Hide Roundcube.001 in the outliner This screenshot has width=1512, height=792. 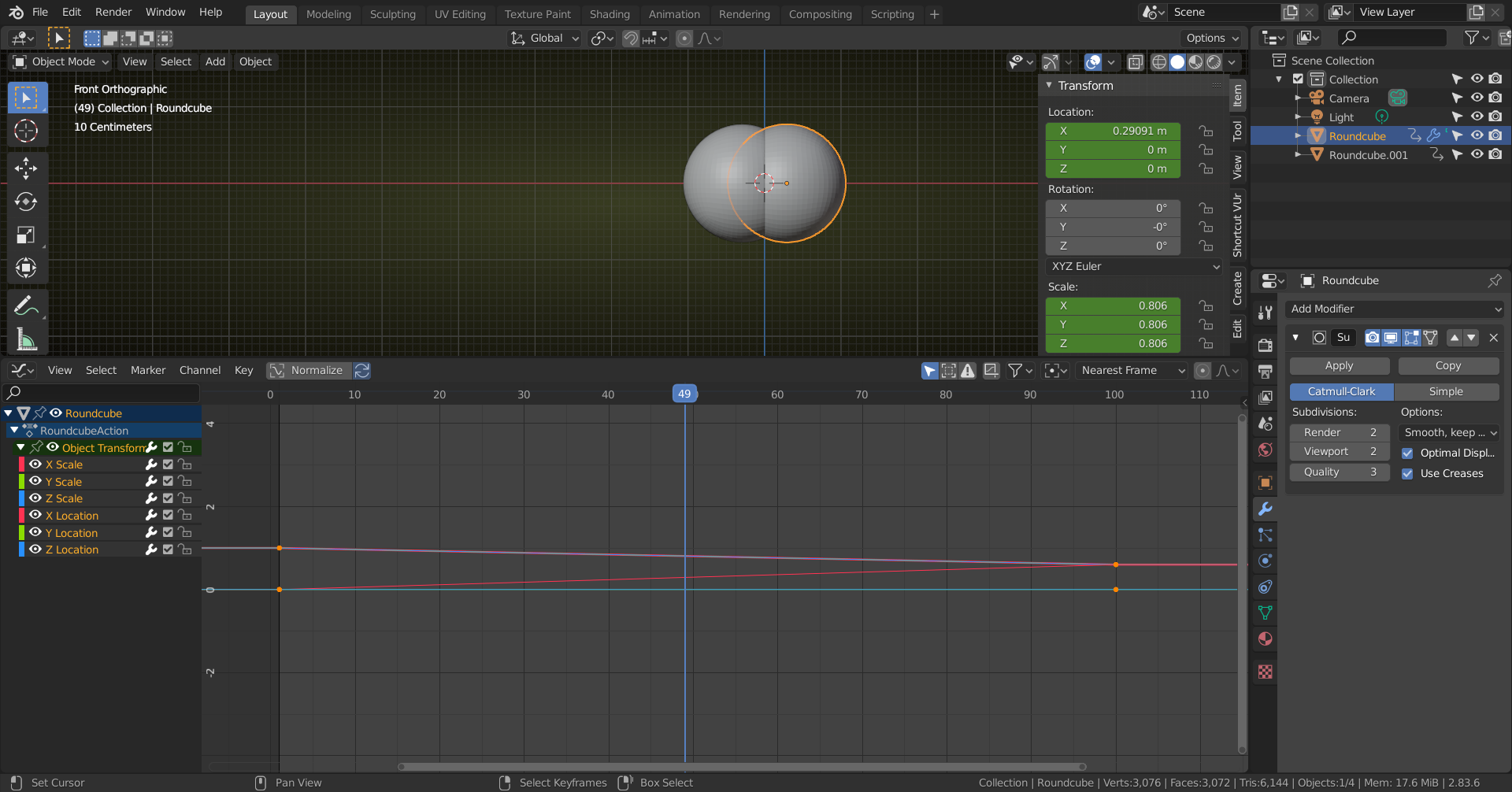click(1477, 155)
